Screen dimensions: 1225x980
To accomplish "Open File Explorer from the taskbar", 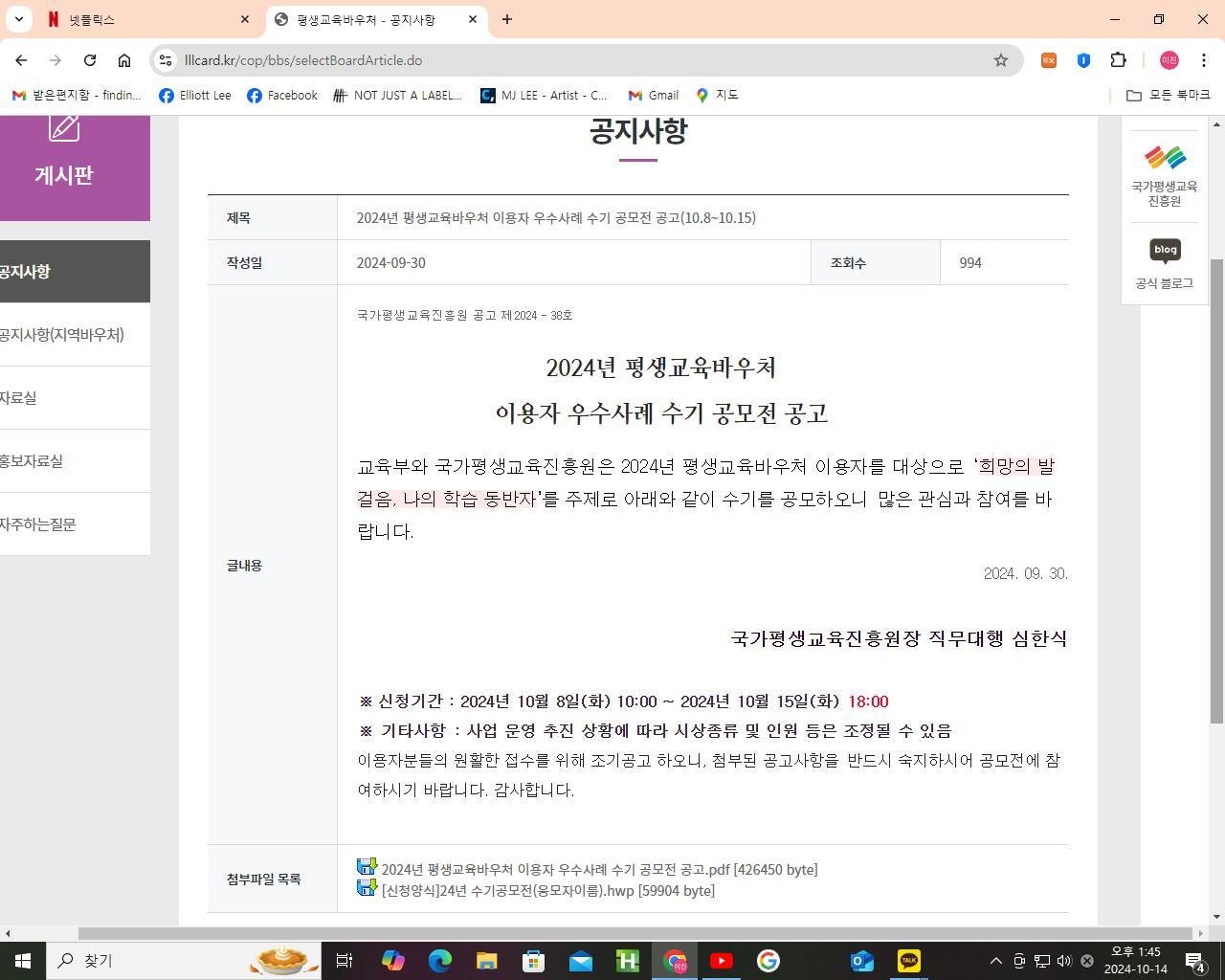I will point(487,961).
